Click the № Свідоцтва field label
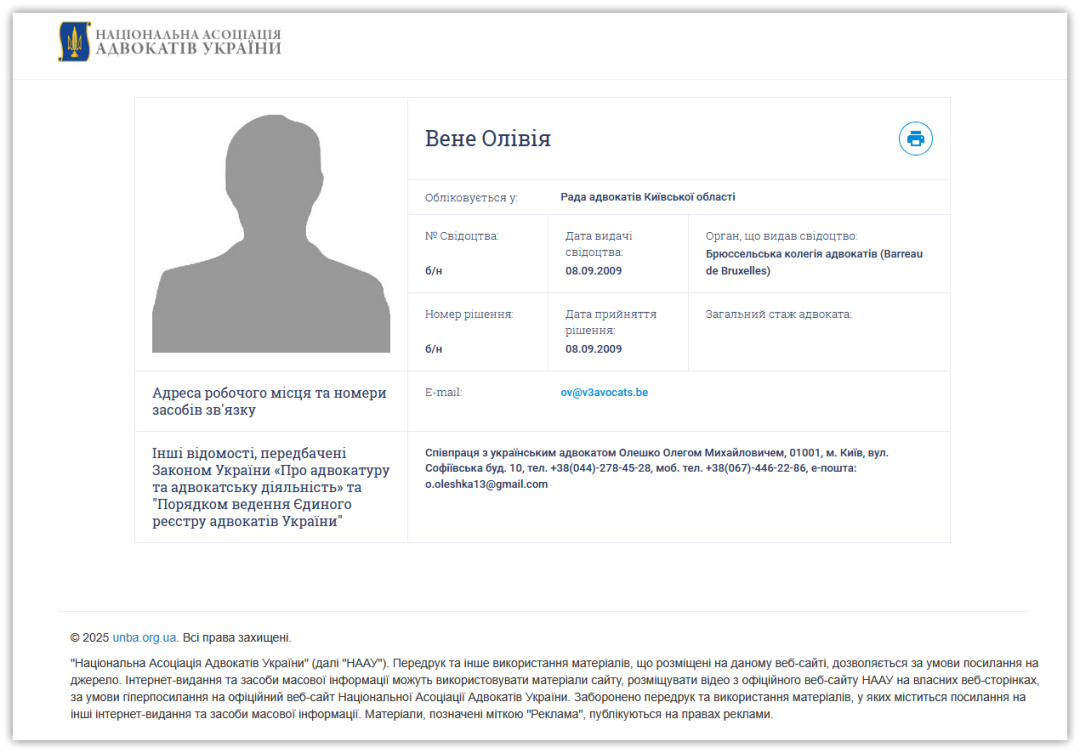The width and height of the screenshot is (1080, 753). point(461,236)
